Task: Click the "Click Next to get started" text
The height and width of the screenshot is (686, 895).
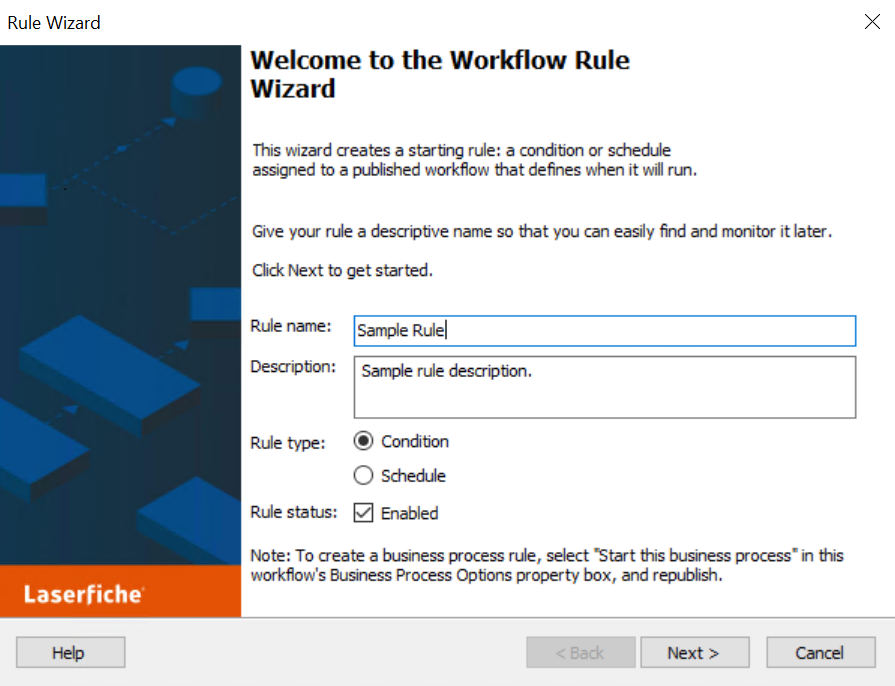Action: pyautogui.click(x=342, y=271)
